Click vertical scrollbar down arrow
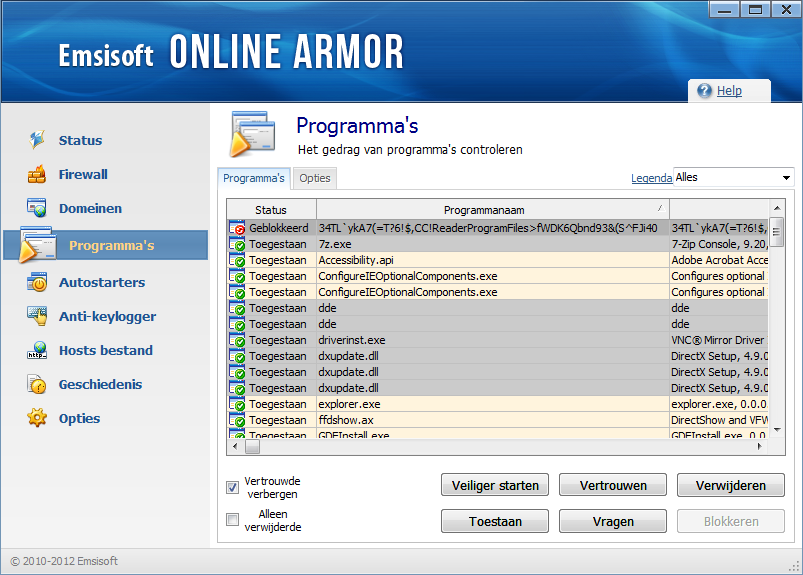The height and width of the screenshot is (575, 803). (777, 430)
